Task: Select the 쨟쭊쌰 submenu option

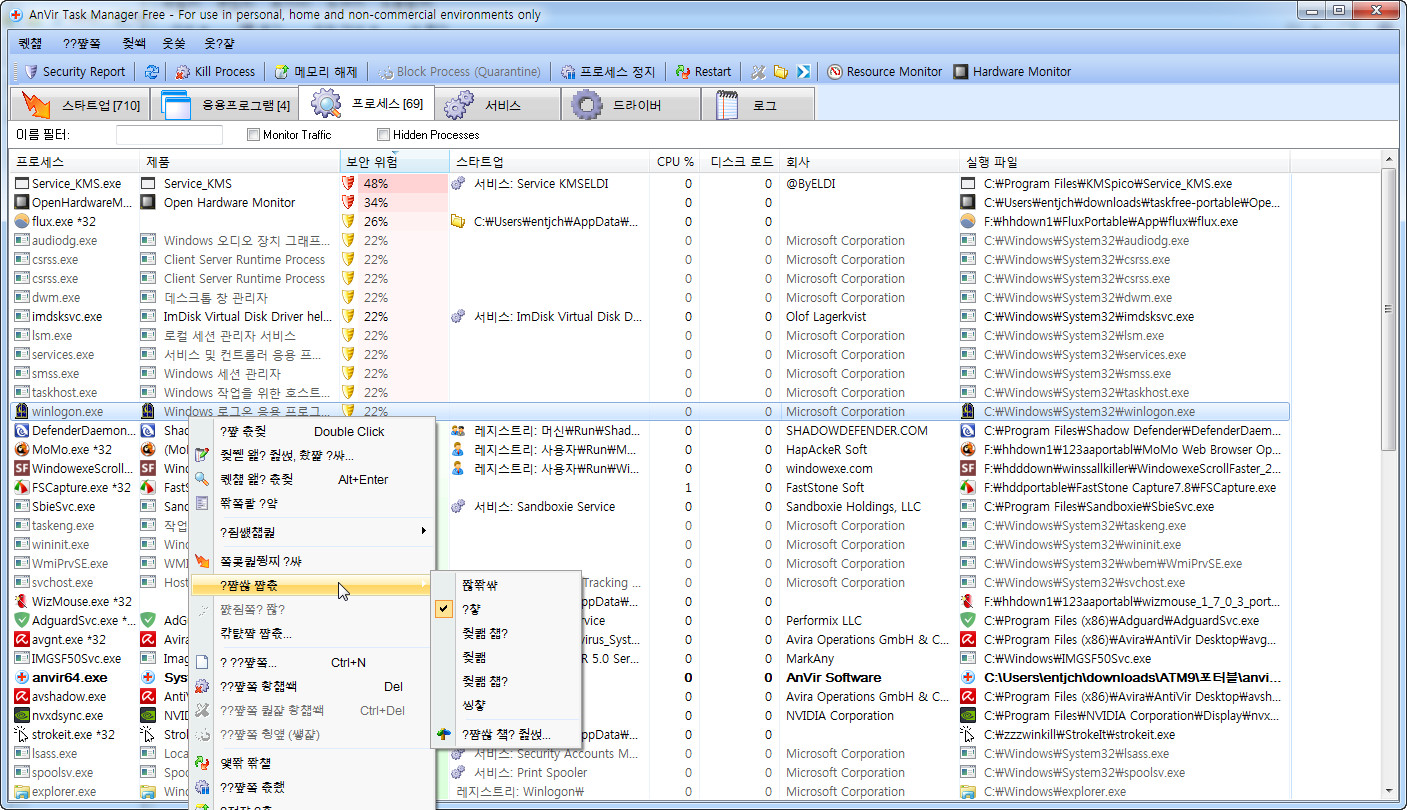Action: (x=505, y=585)
